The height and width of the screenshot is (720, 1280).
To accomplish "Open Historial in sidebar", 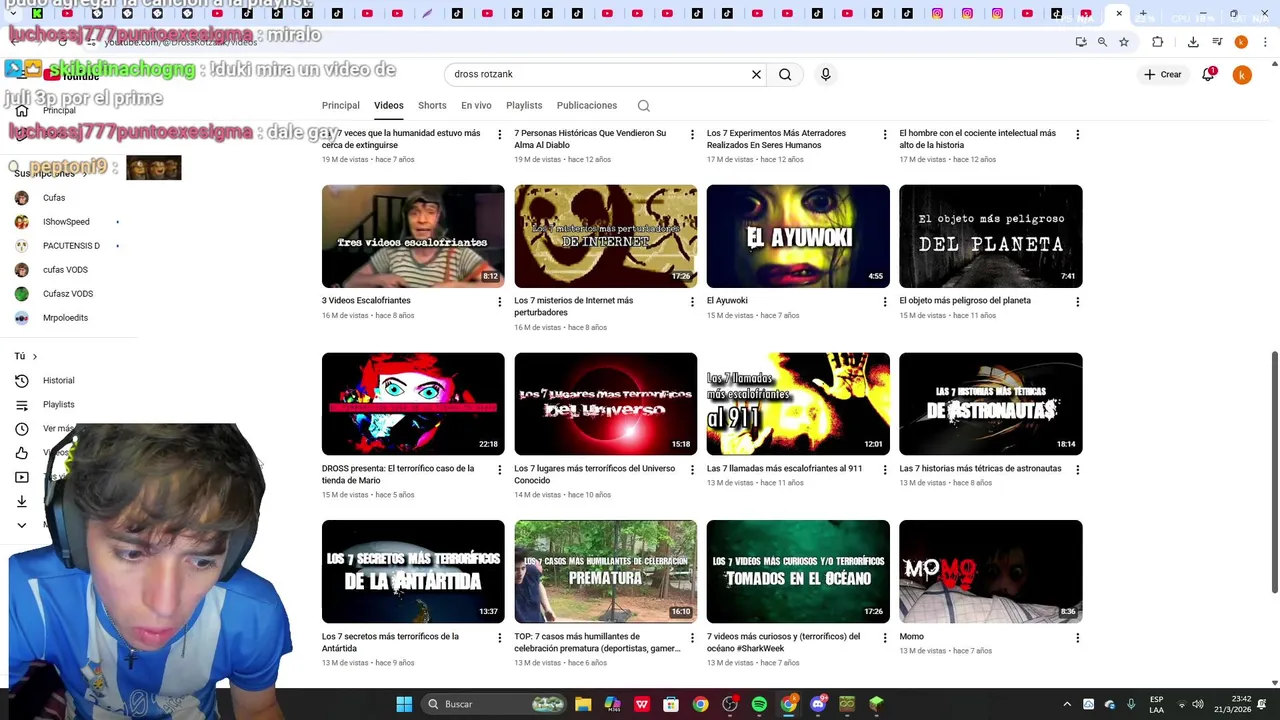I will (x=58, y=381).
